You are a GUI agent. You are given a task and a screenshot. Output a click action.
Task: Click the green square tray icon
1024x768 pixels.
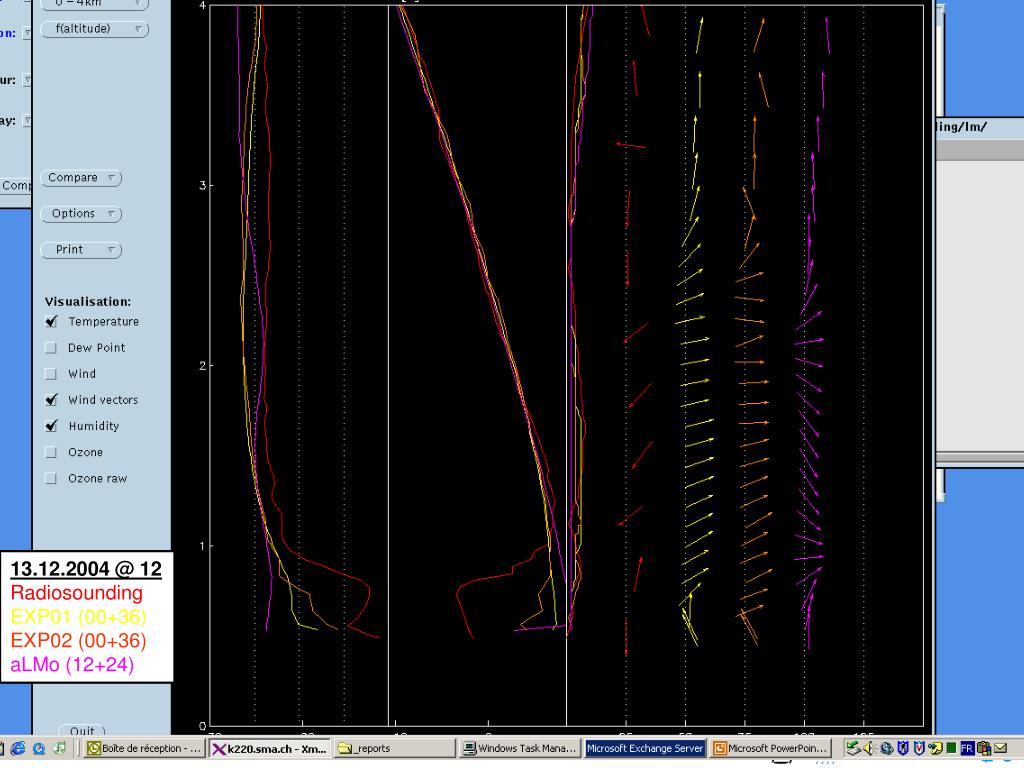tap(952, 748)
